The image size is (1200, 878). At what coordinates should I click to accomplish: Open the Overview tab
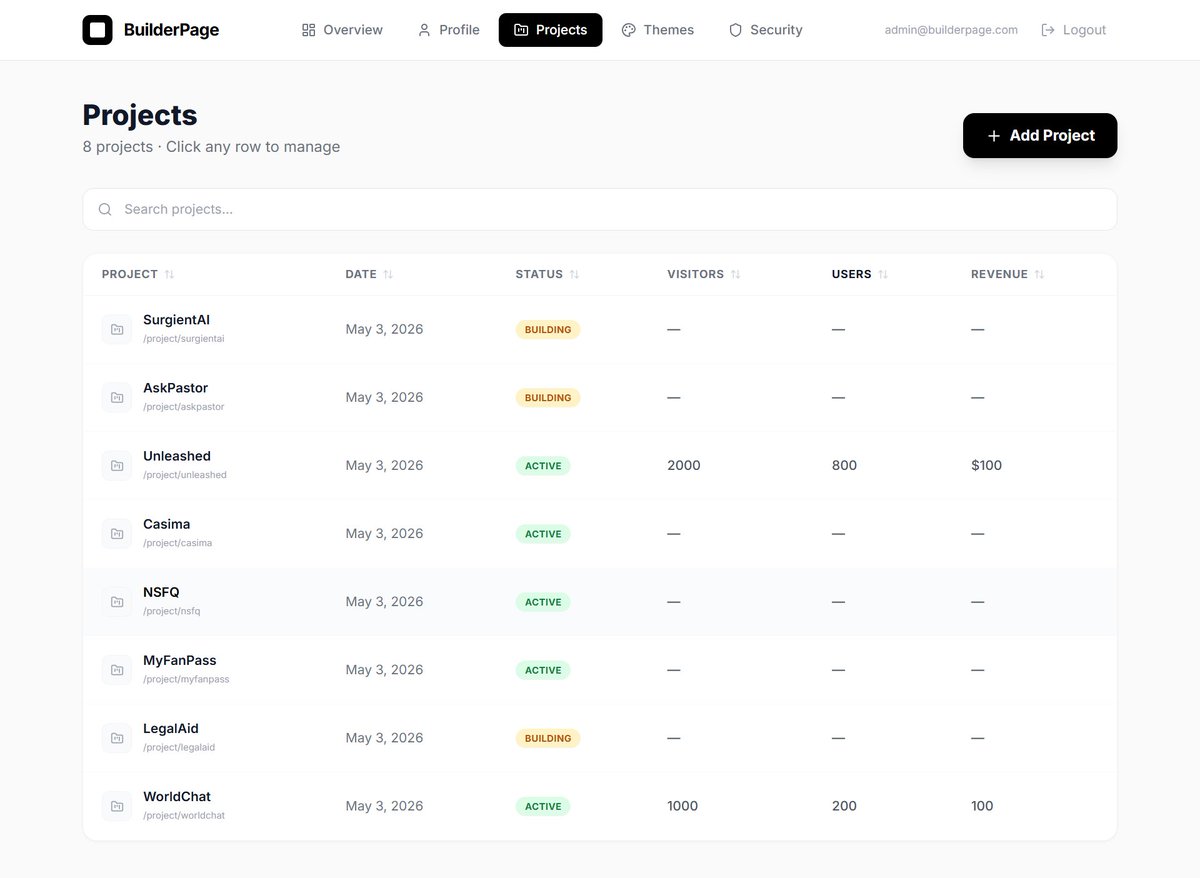342,30
